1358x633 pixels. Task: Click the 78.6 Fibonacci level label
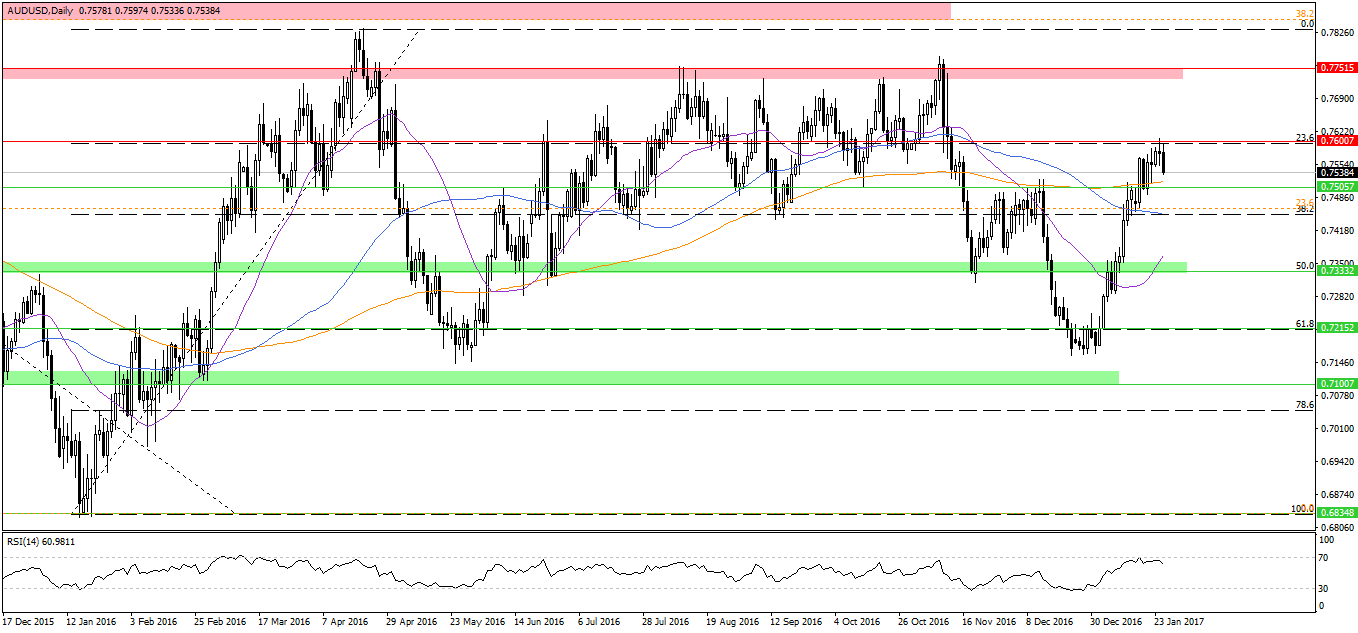pos(1304,405)
